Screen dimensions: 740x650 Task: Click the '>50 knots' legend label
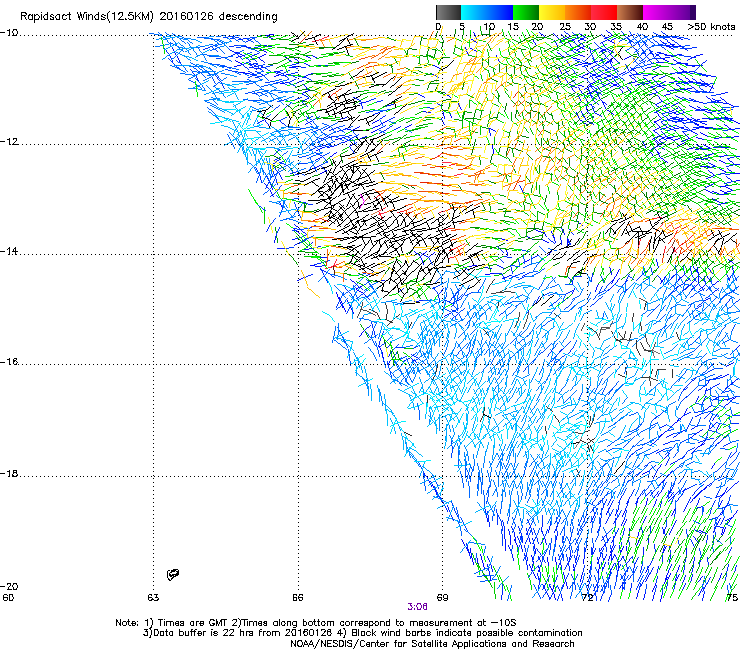click(711, 27)
